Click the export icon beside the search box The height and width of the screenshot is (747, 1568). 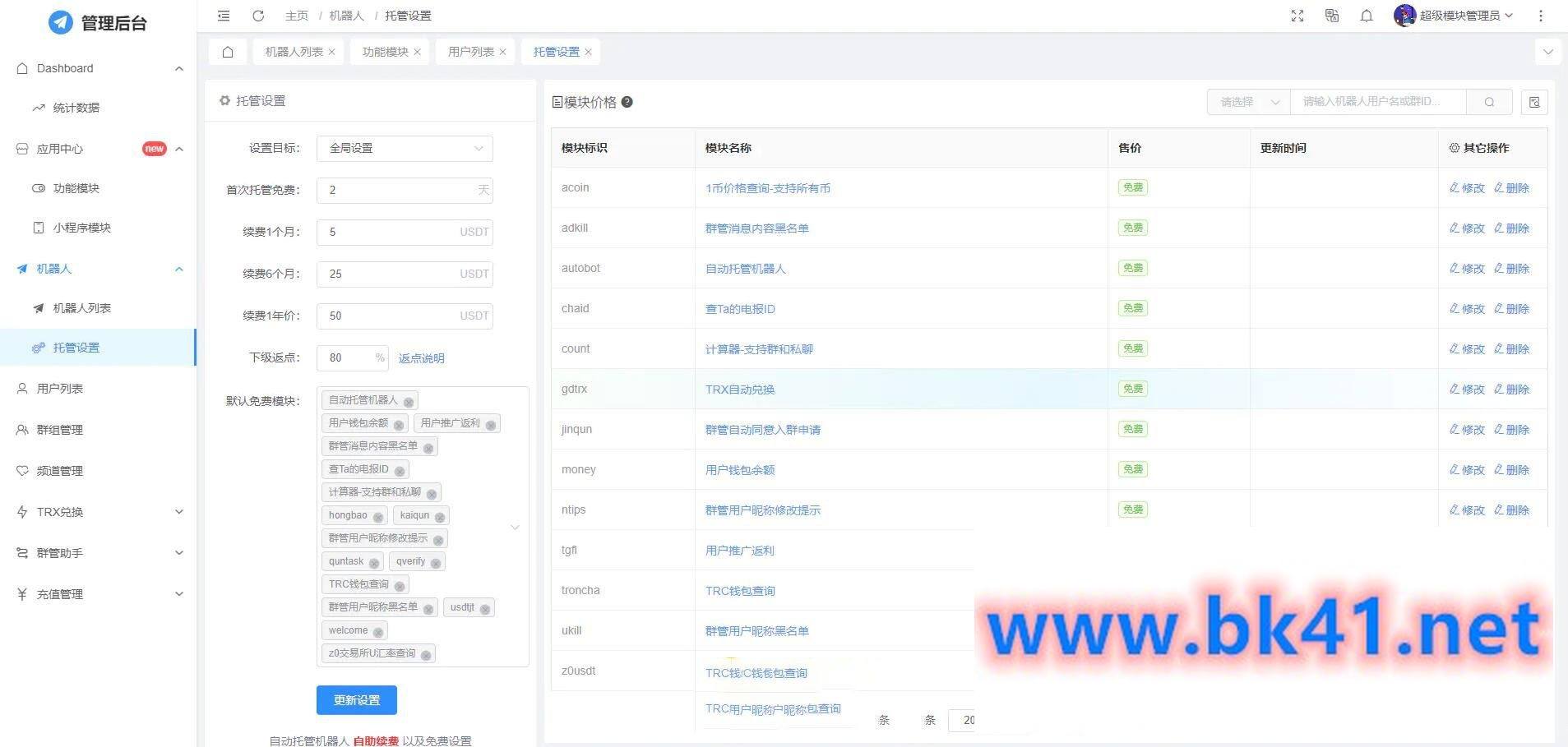(1534, 101)
